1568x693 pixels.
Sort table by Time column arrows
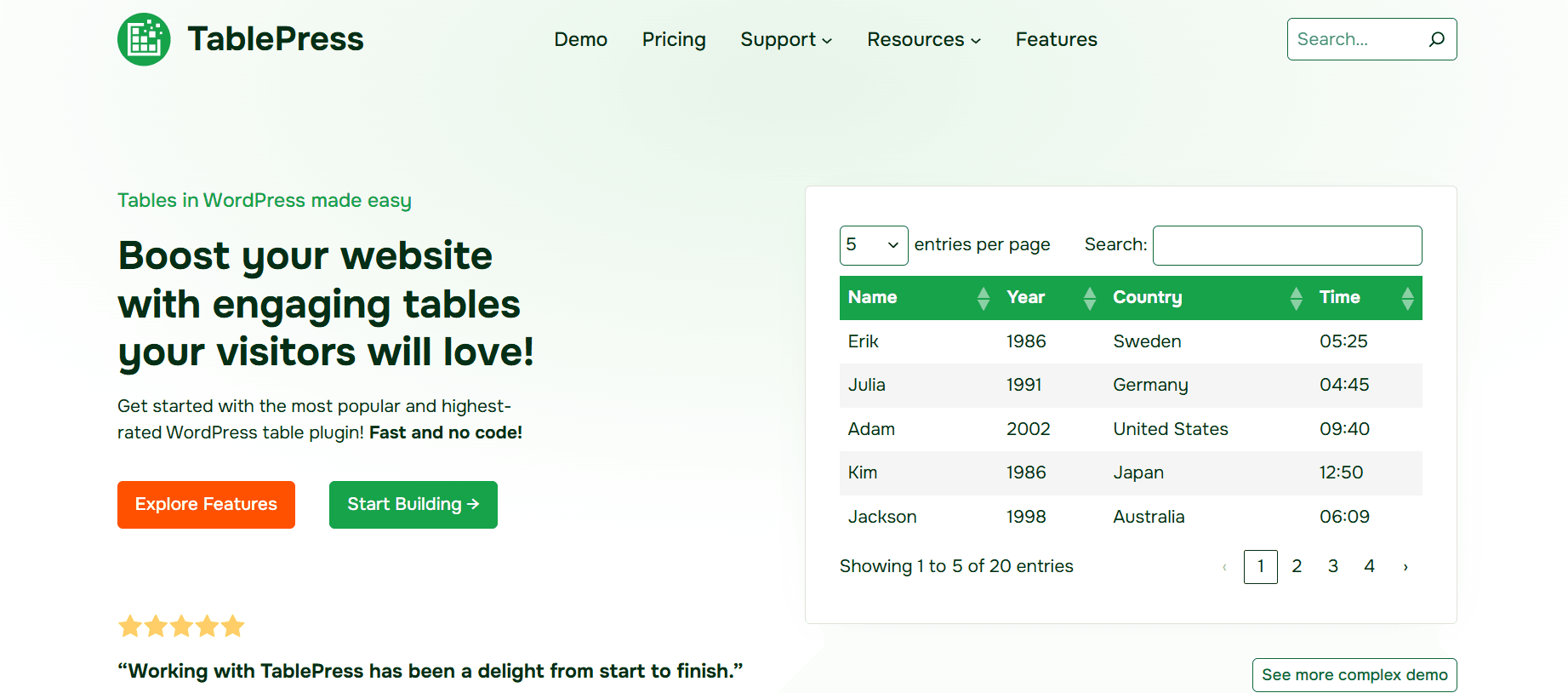click(1408, 298)
